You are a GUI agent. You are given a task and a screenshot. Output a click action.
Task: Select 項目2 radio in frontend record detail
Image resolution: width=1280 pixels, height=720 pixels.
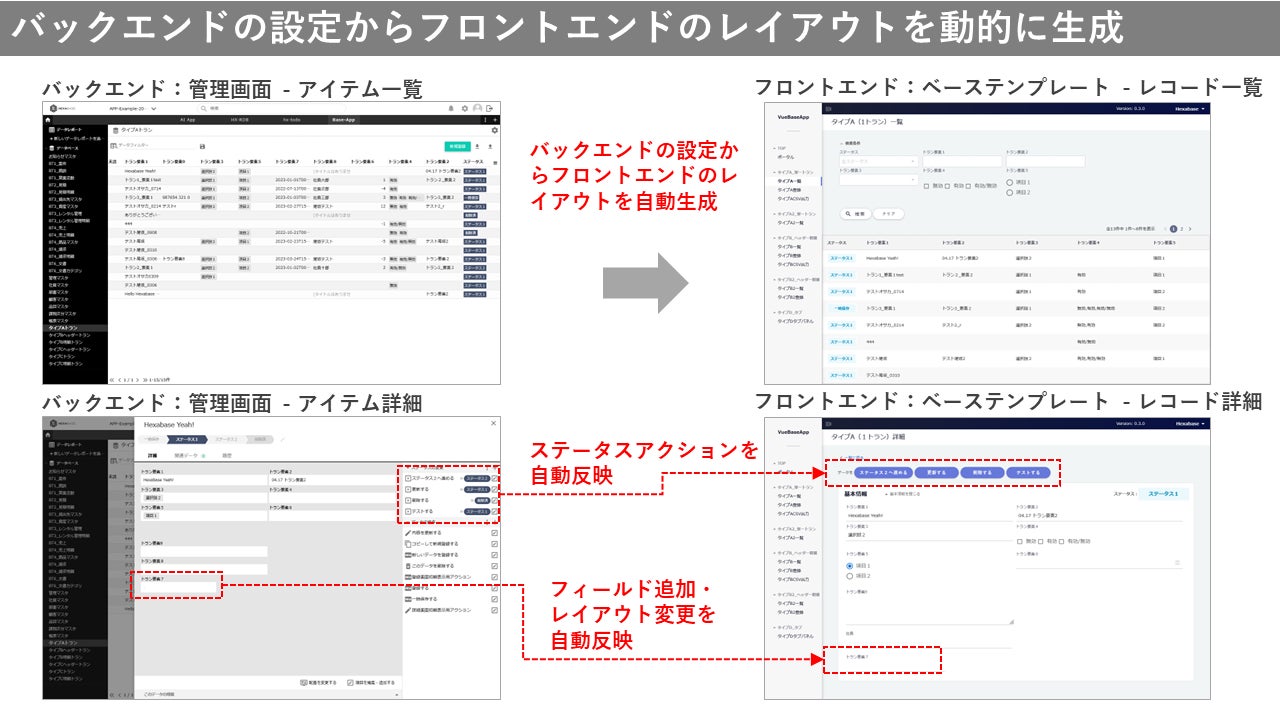(x=850, y=576)
